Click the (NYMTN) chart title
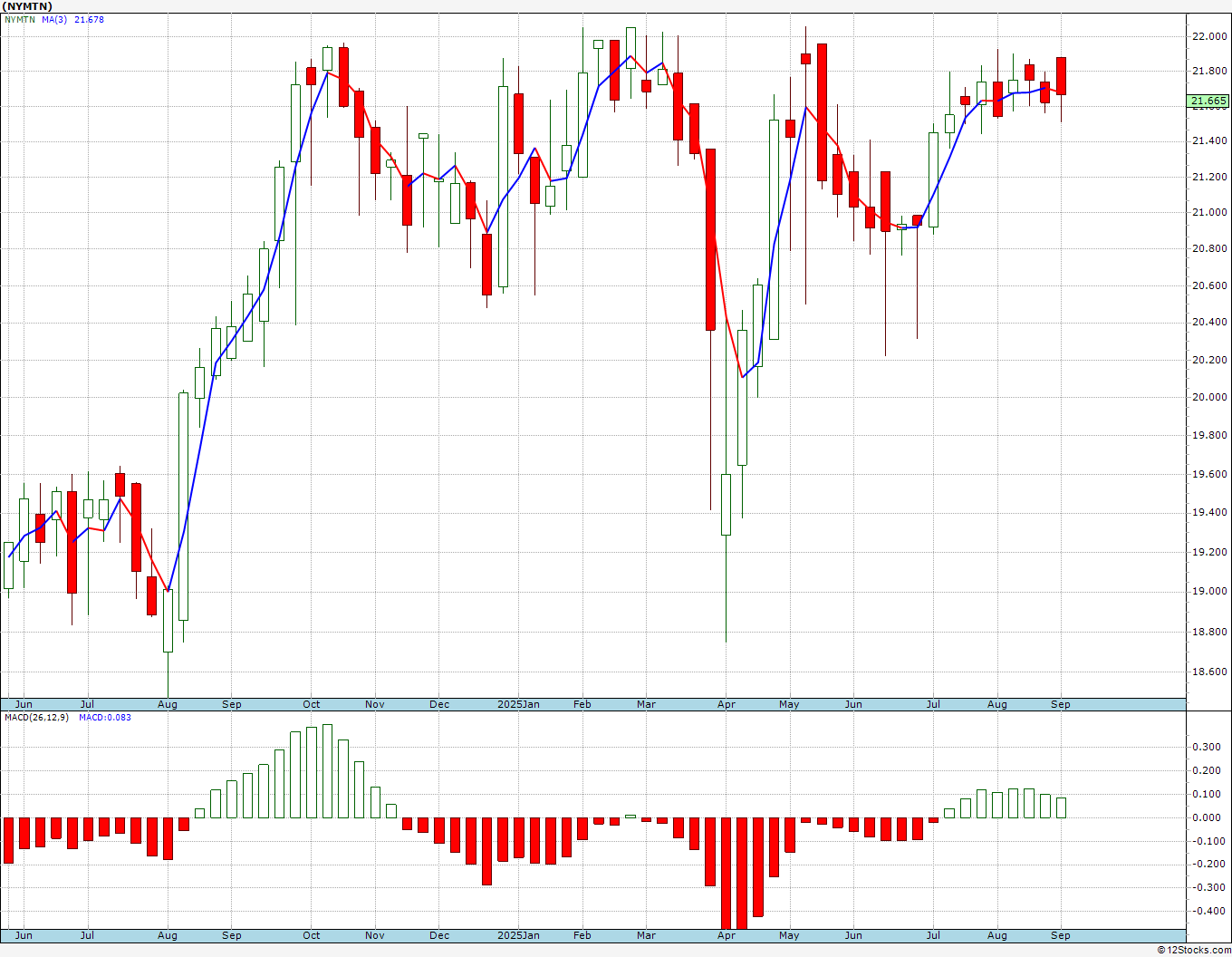The image size is (1232, 957). click(x=27, y=6)
